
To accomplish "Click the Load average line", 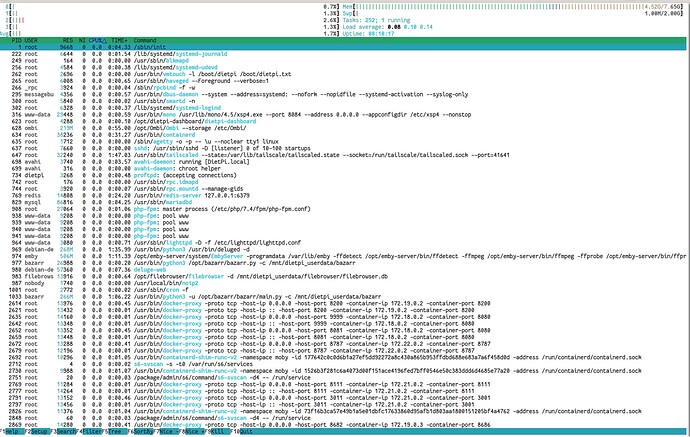I will tap(388, 27).
